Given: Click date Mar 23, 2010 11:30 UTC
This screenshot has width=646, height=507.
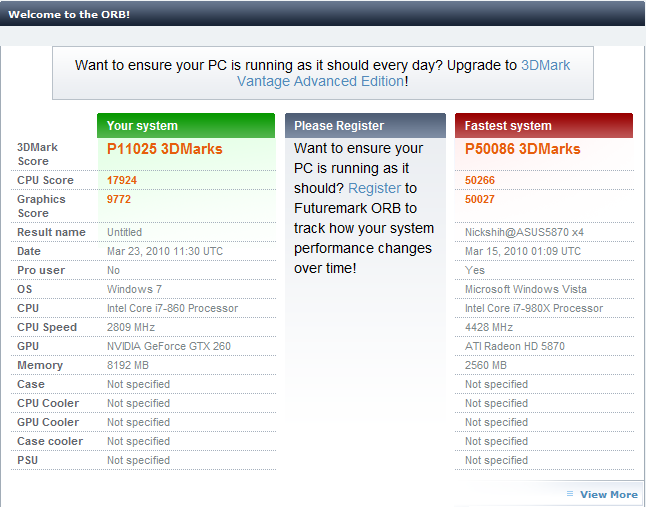Looking at the screenshot, I should click(x=165, y=251).
